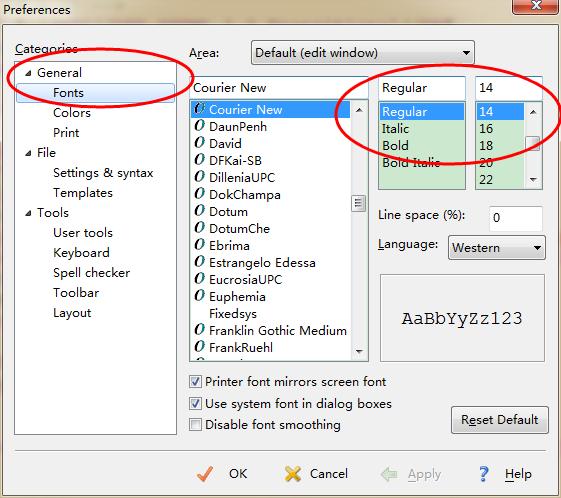Image resolution: width=561 pixels, height=498 pixels.
Task: Click the font icon beside DokChampa
Action: click(199, 194)
